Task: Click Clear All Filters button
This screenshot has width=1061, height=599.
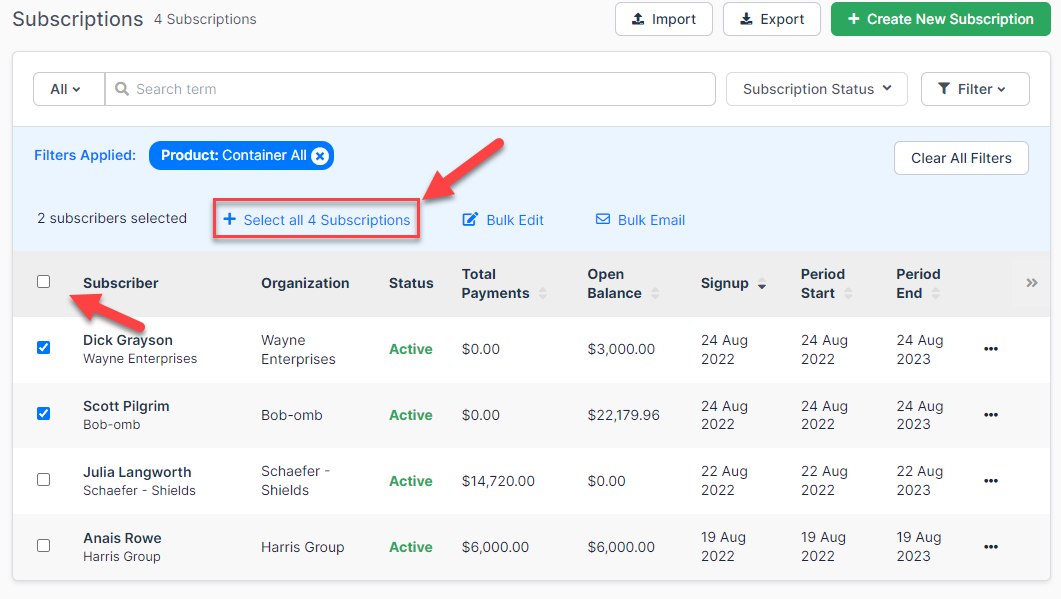Action: point(960,158)
